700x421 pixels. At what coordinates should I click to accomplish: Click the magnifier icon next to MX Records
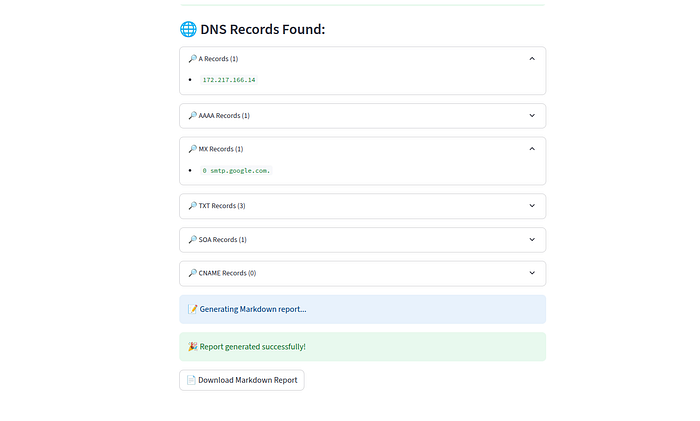point(192,149)
